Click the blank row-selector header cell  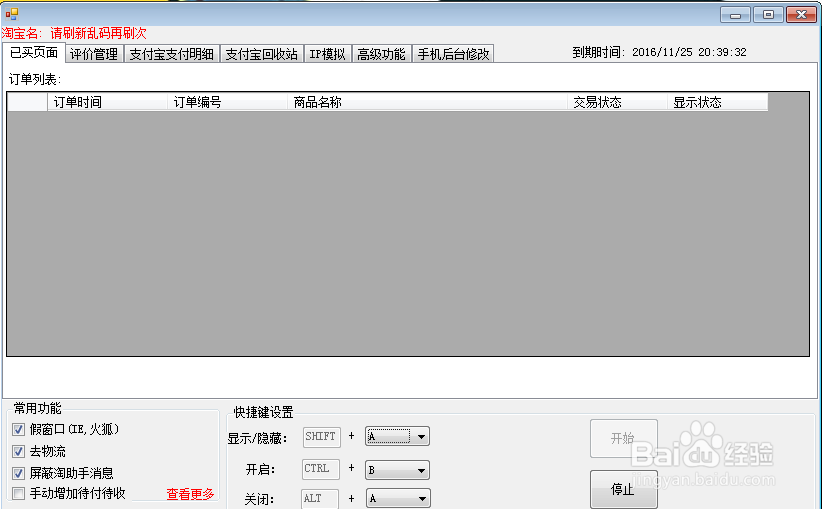[x=27, y=102]
